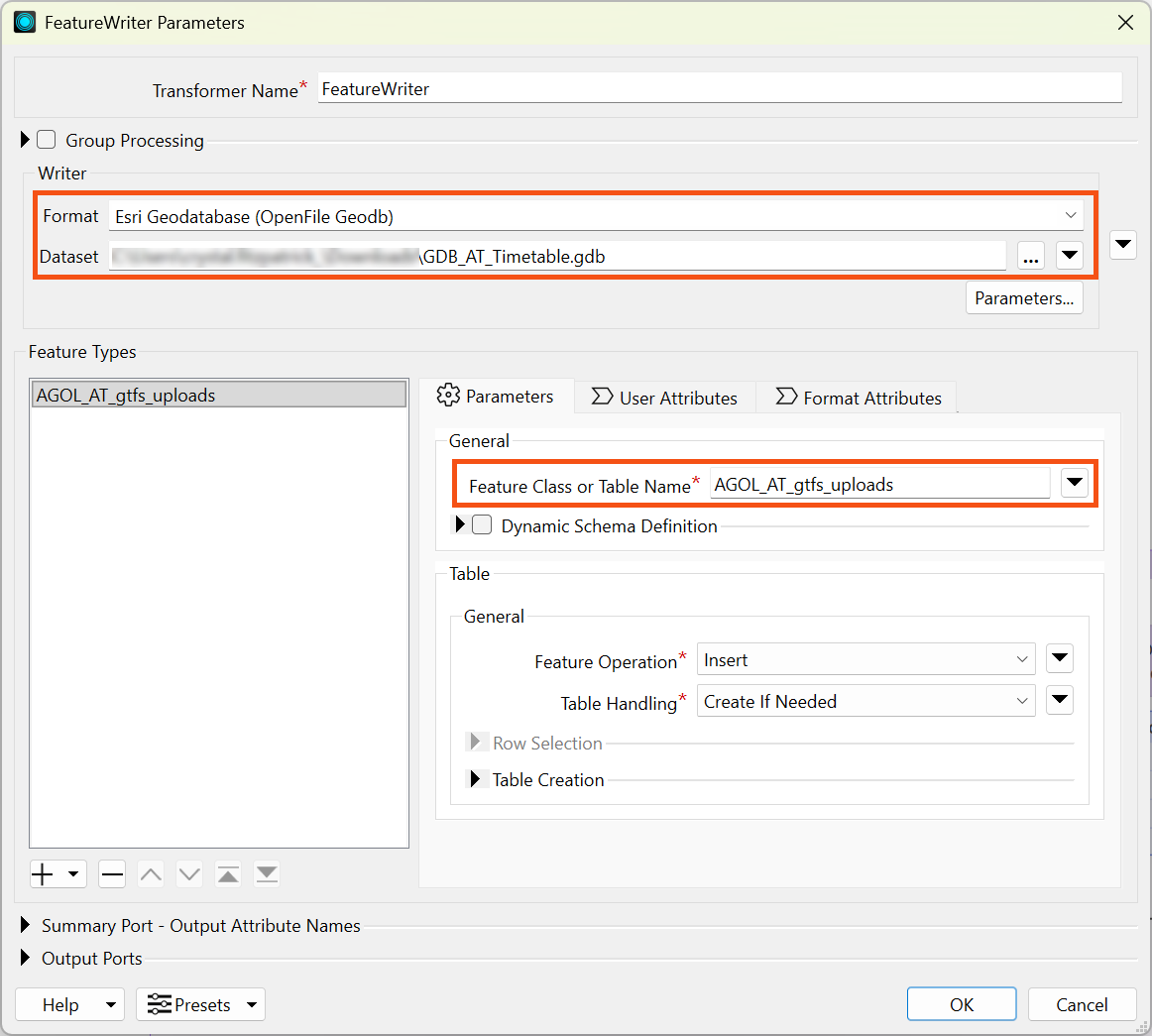
Task: Open Table Handling value options arrow
Action: coord(1060,700)
